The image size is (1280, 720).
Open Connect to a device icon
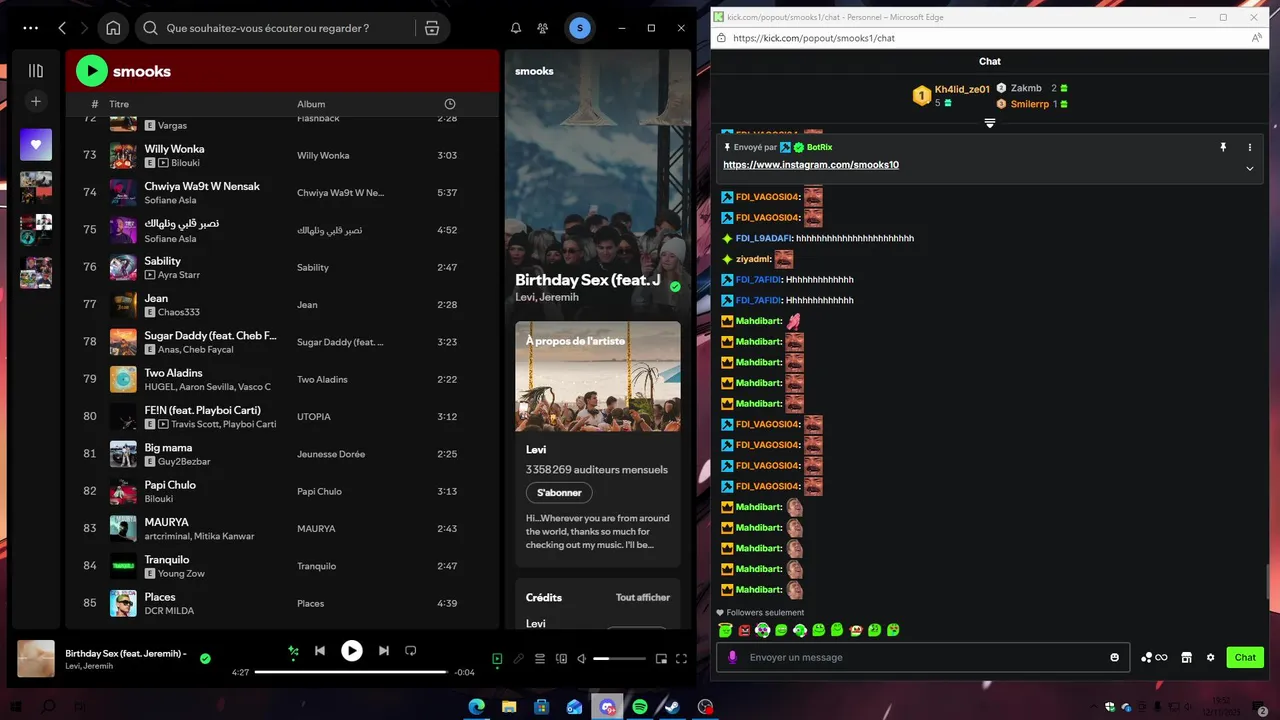(561, 659)
